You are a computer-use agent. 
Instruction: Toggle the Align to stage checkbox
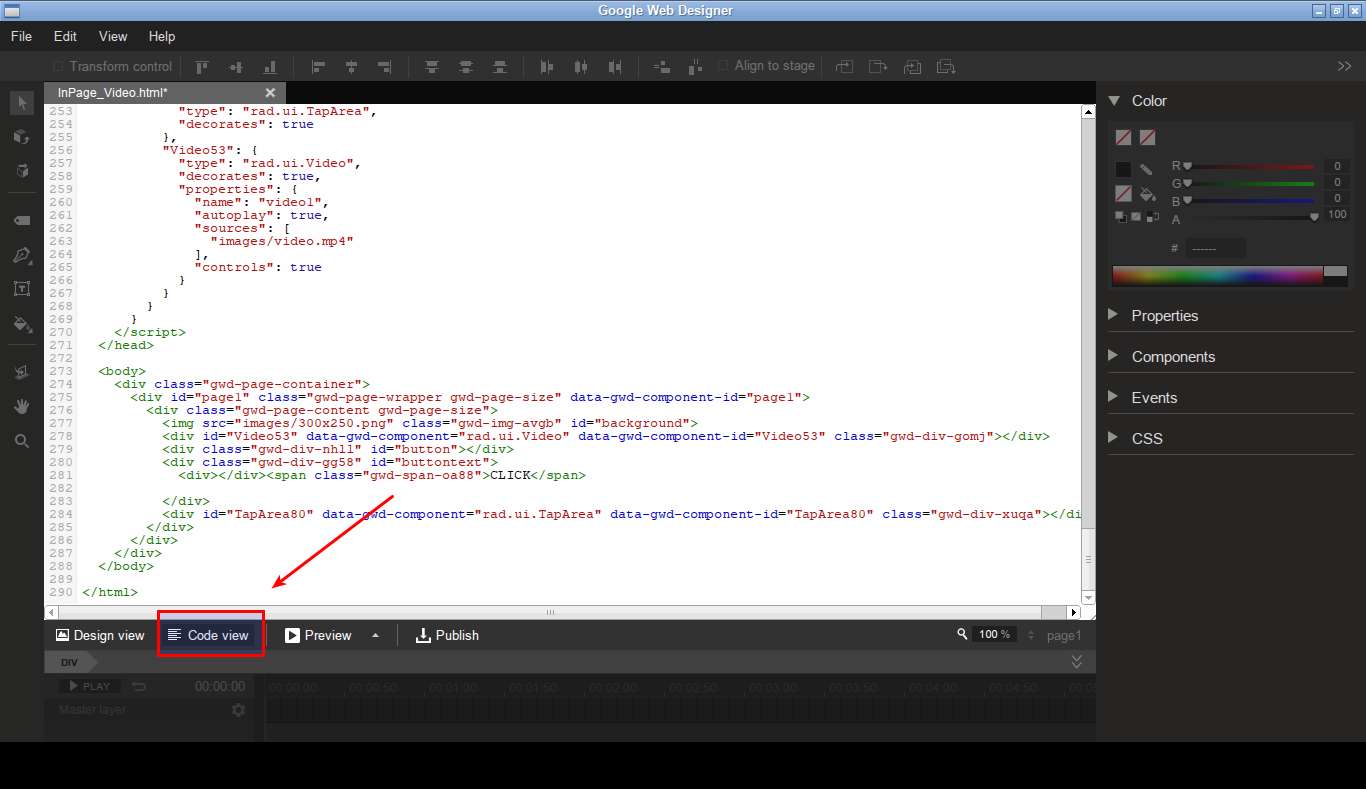click(724, 66)
